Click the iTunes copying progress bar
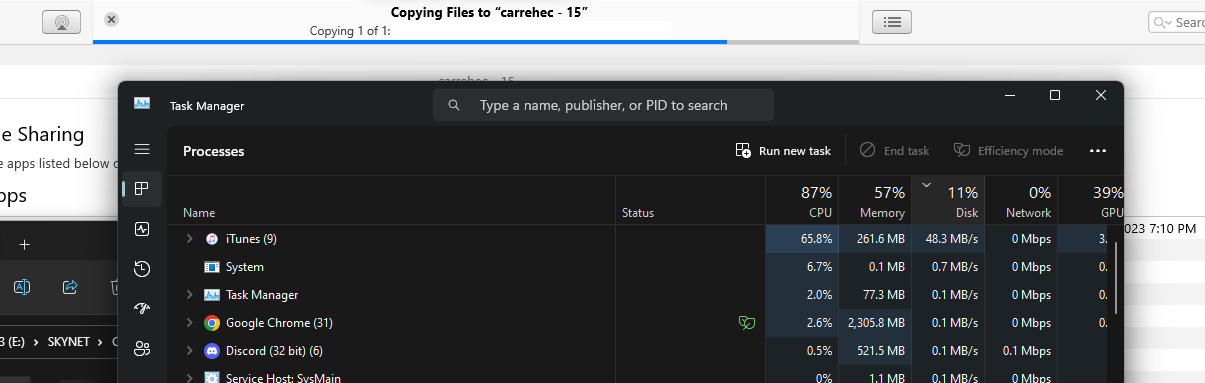 (476, 42)
